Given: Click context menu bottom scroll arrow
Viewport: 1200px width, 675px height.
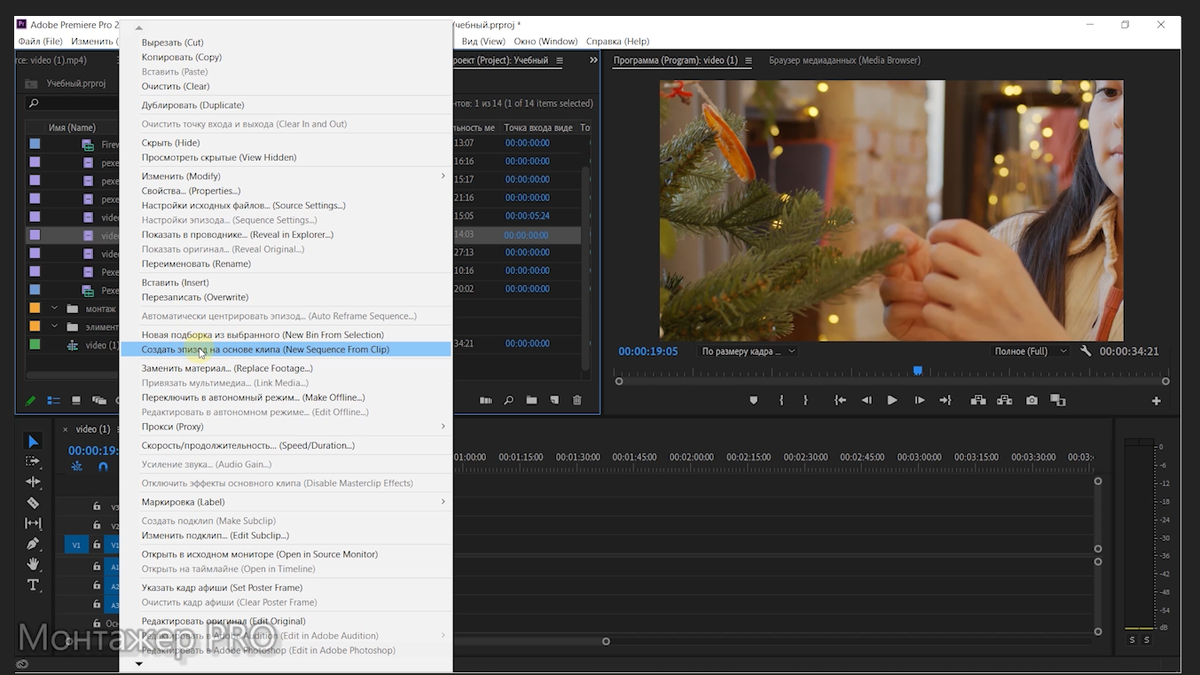Looking at the screenshot, I should click(x=139, y=664).
